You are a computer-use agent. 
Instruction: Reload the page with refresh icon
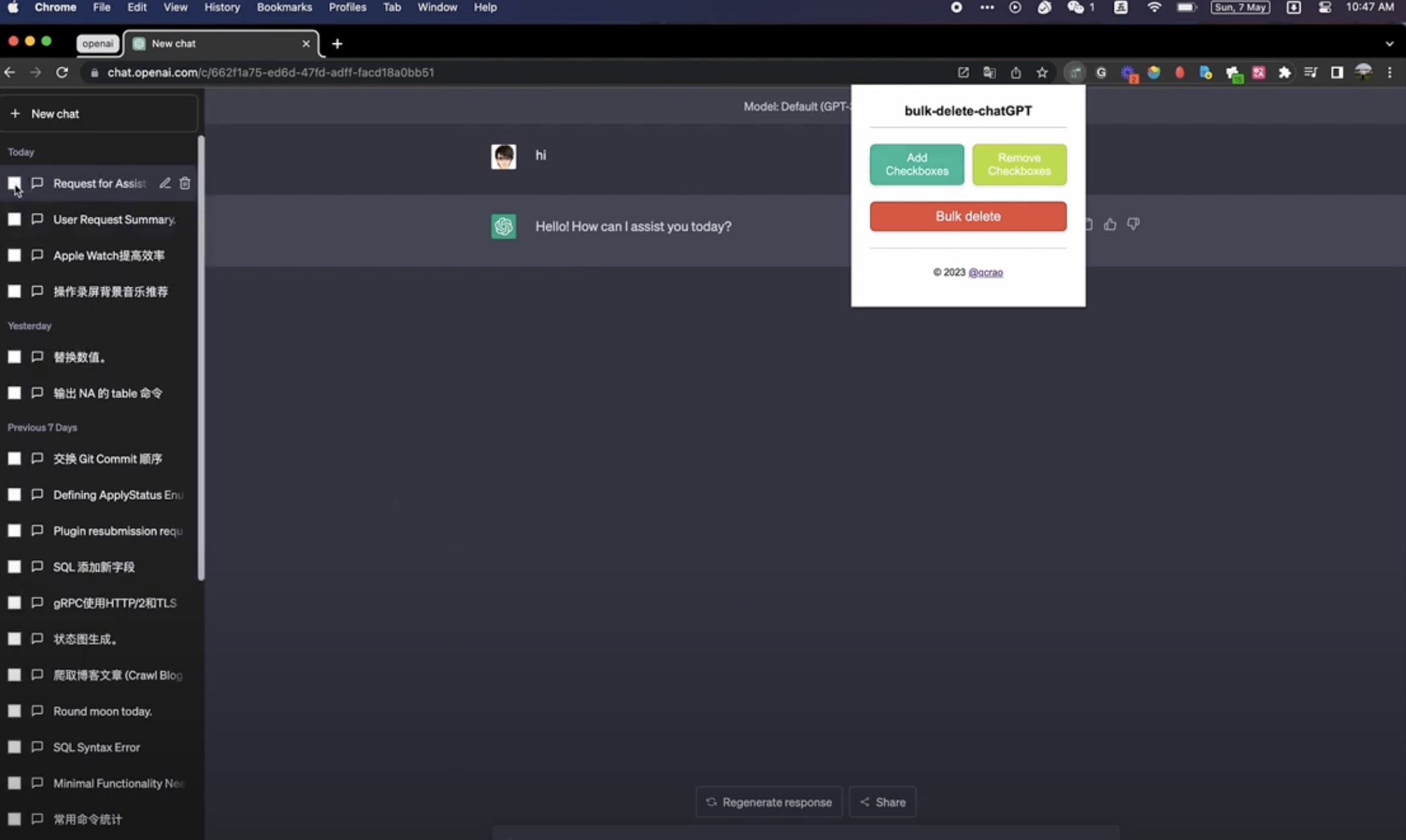[x=62, y=72]
